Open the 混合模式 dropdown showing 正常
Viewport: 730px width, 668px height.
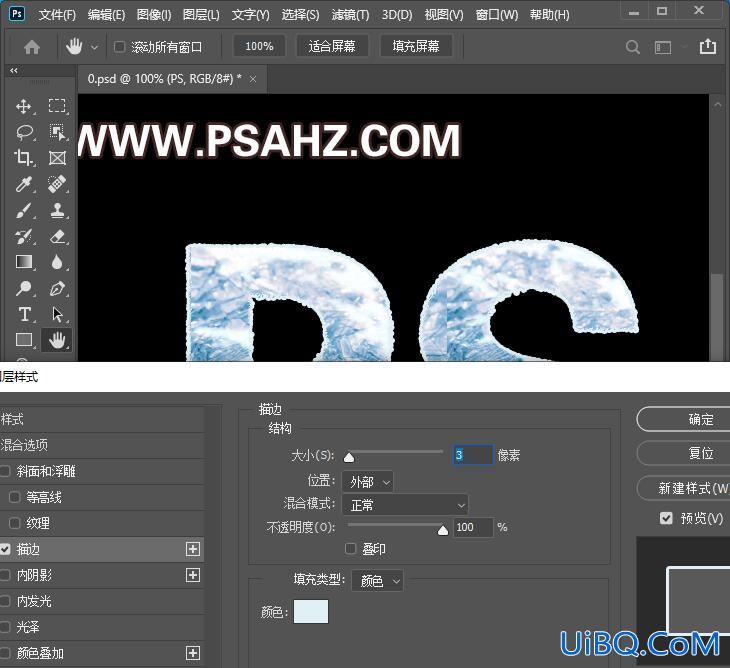405,505
